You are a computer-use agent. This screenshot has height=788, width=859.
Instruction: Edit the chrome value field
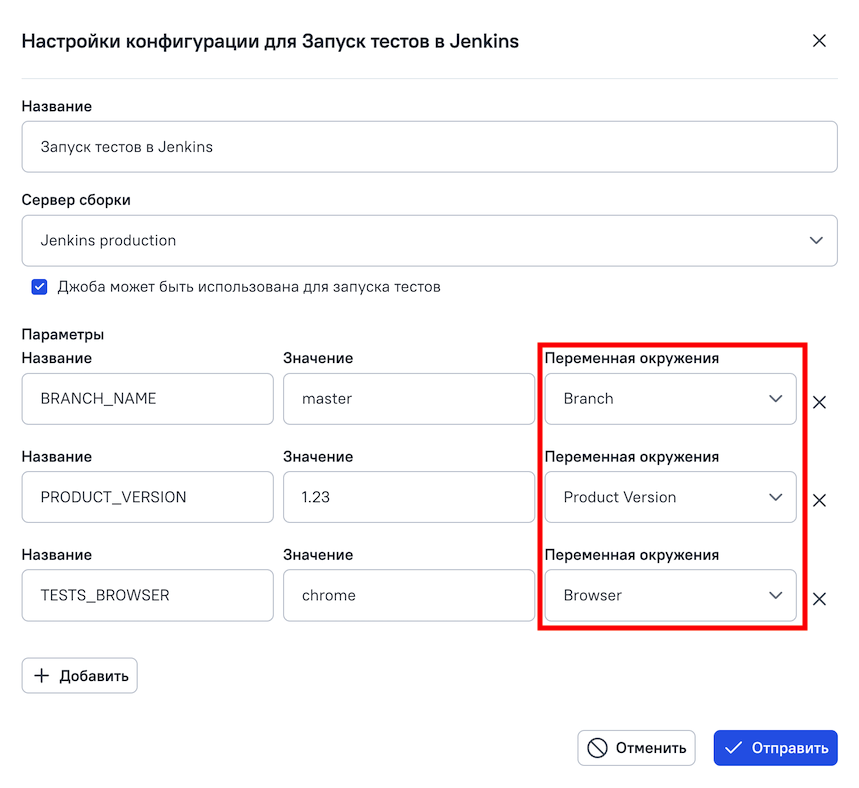click(408, 596)
